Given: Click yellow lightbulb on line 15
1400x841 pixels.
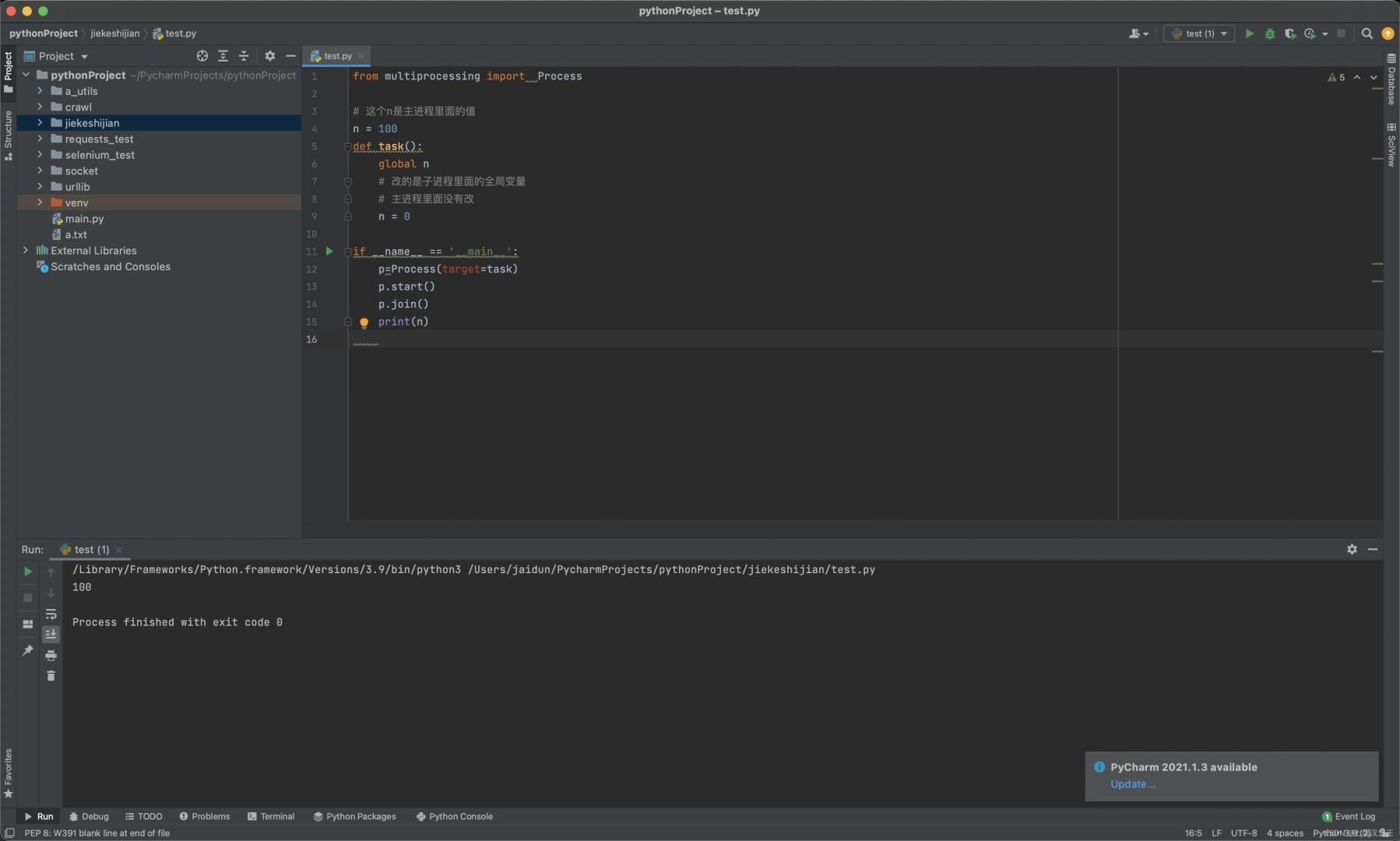Looking at the screenshot, I should click(364, 322).
